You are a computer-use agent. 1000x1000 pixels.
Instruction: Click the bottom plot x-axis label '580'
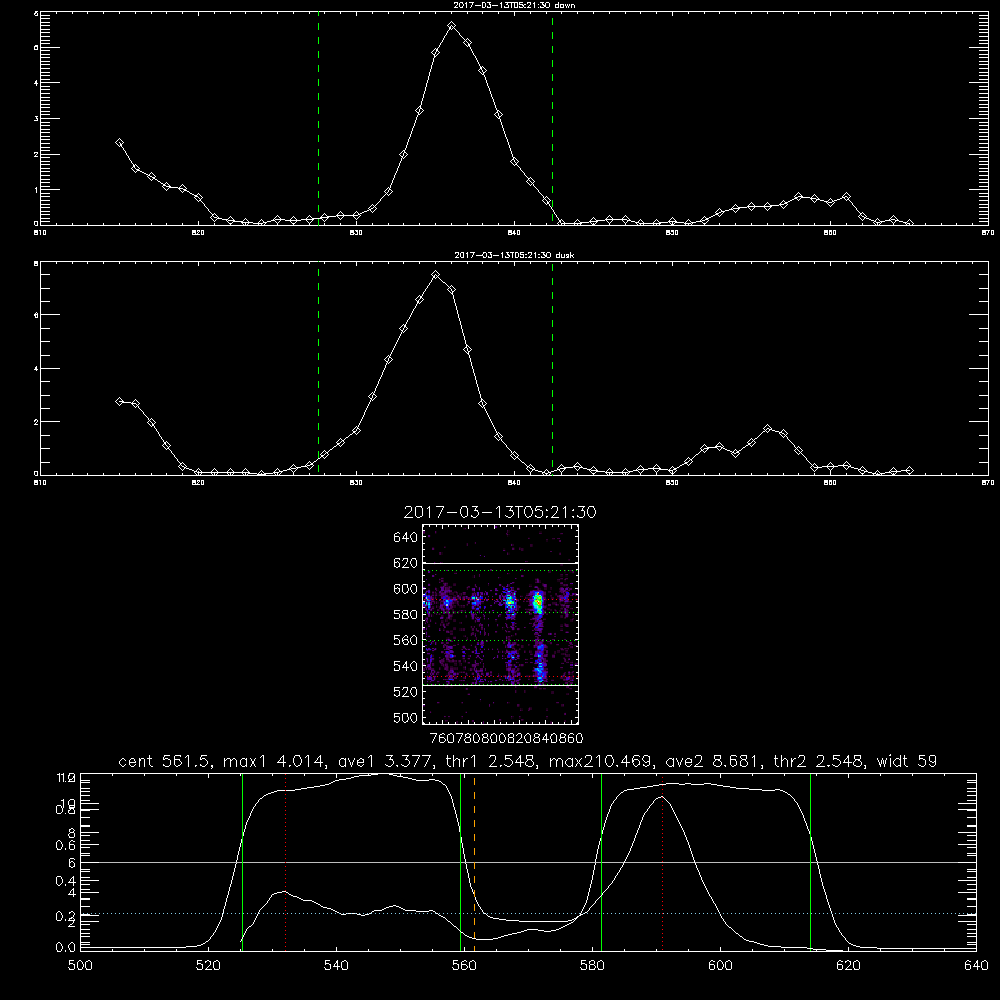click(x=592, y=965)
